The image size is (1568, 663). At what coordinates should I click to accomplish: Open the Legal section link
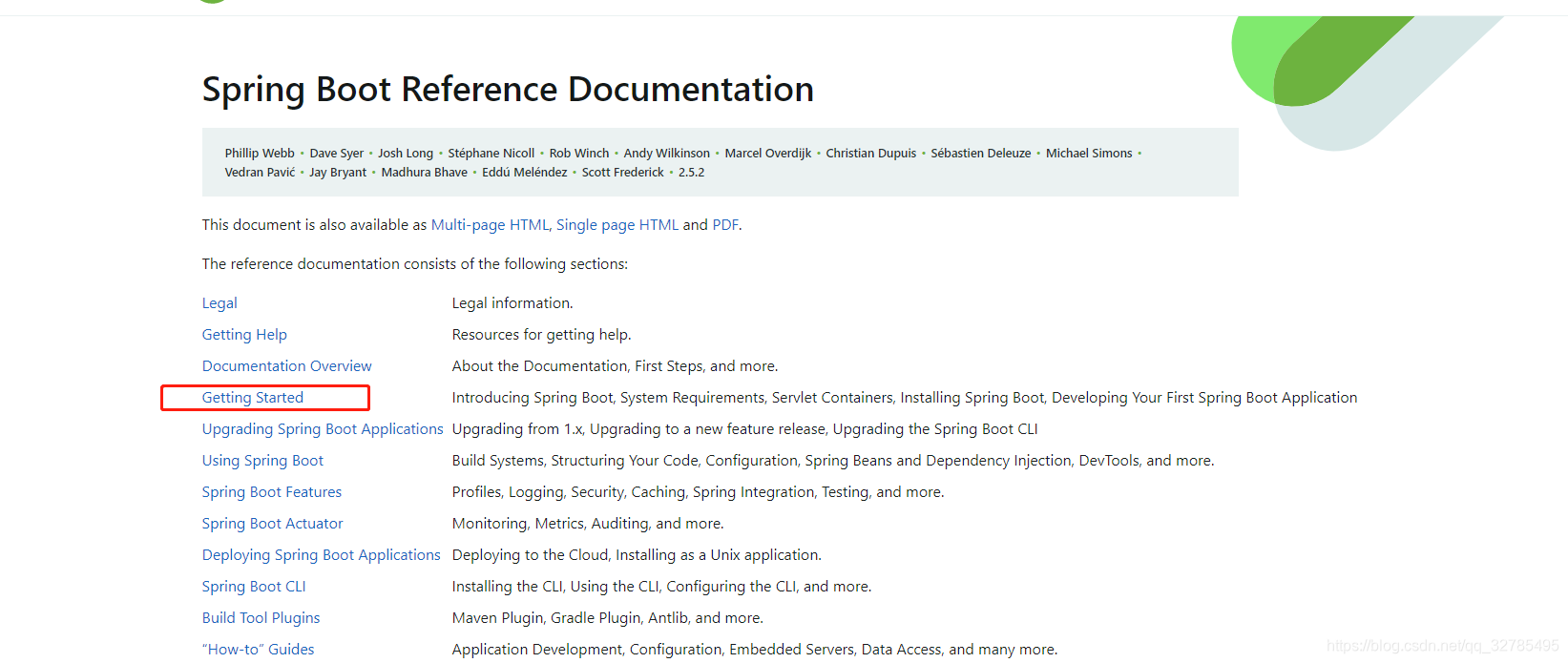[x=220, y=303]
